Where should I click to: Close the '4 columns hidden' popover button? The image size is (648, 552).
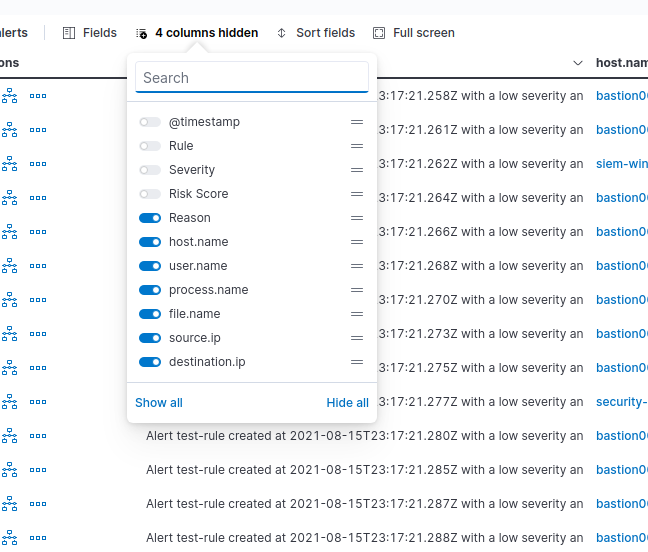197,33
